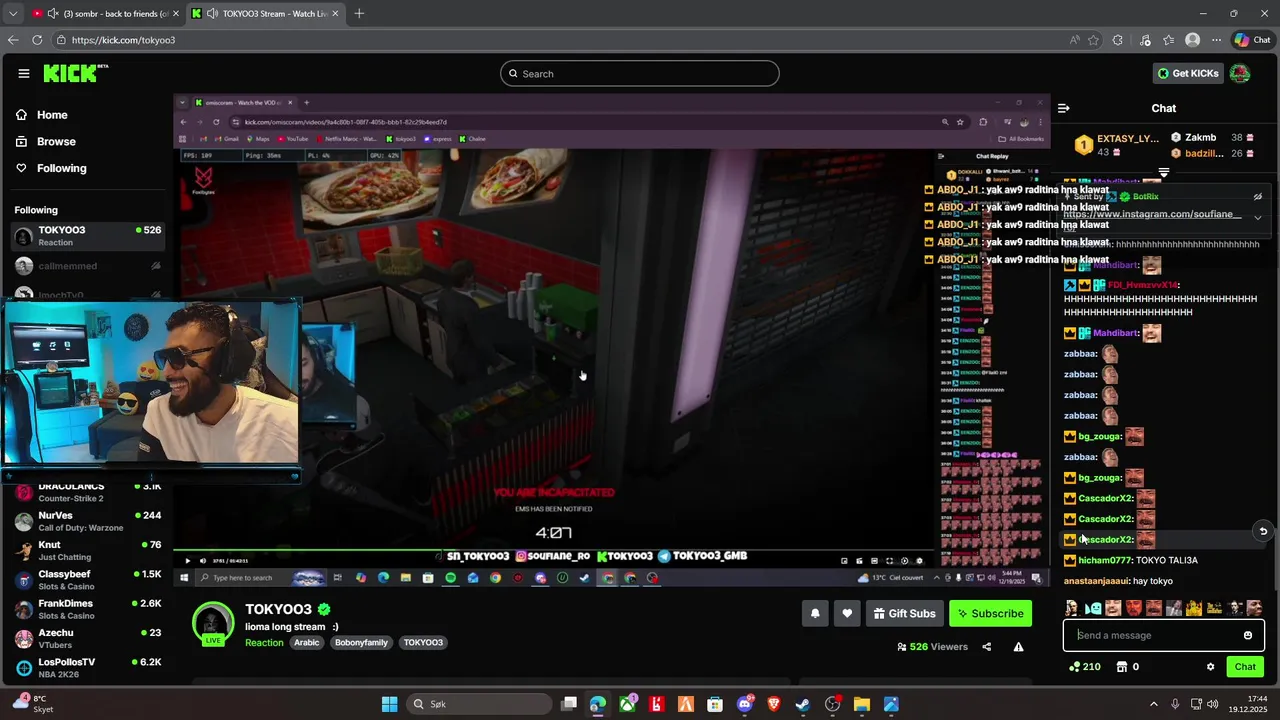Expand the gift leaderboard in chat
The image size is (1280, 720).
click(x=1163, y=172)
